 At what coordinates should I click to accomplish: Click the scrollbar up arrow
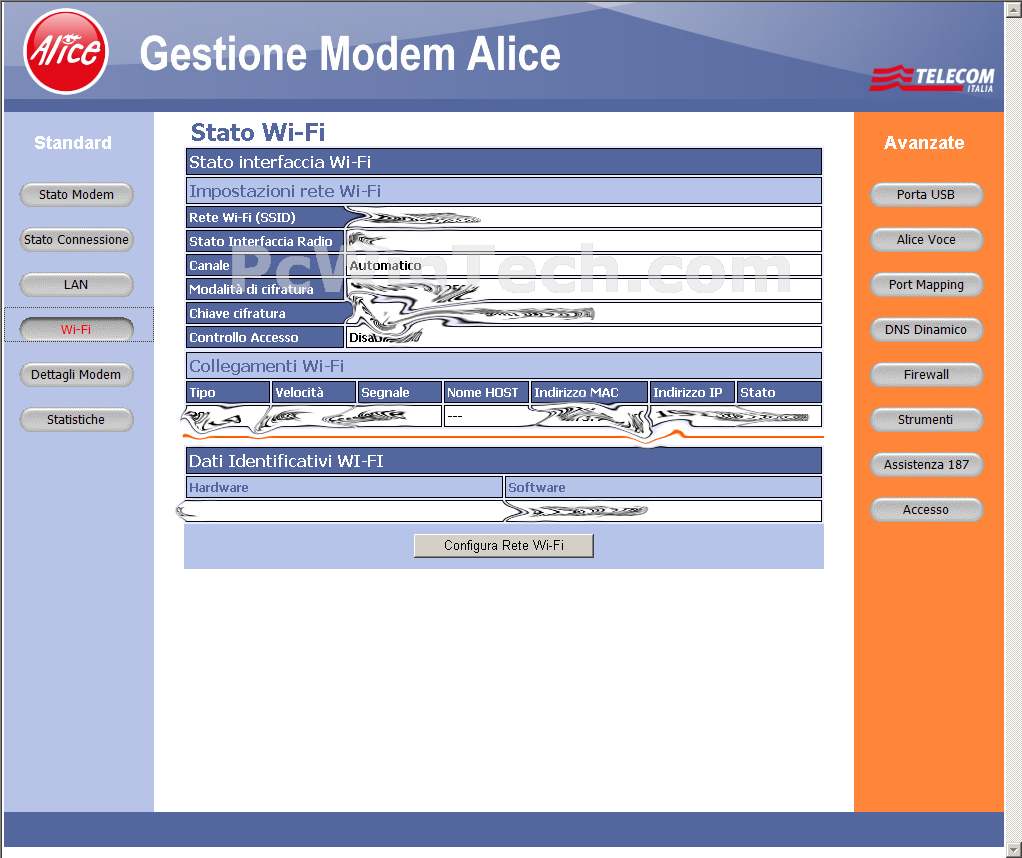coord(1014,8)
